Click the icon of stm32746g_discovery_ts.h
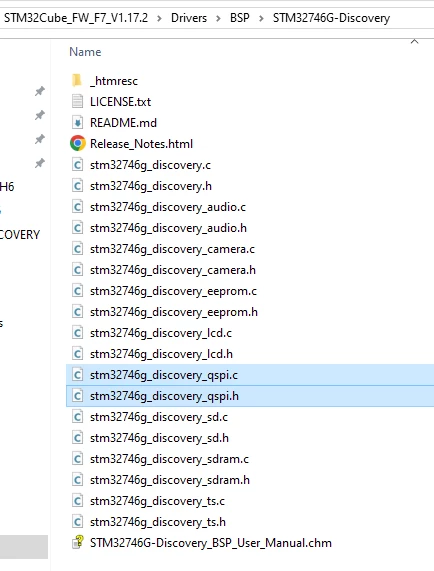 (77, 522)
